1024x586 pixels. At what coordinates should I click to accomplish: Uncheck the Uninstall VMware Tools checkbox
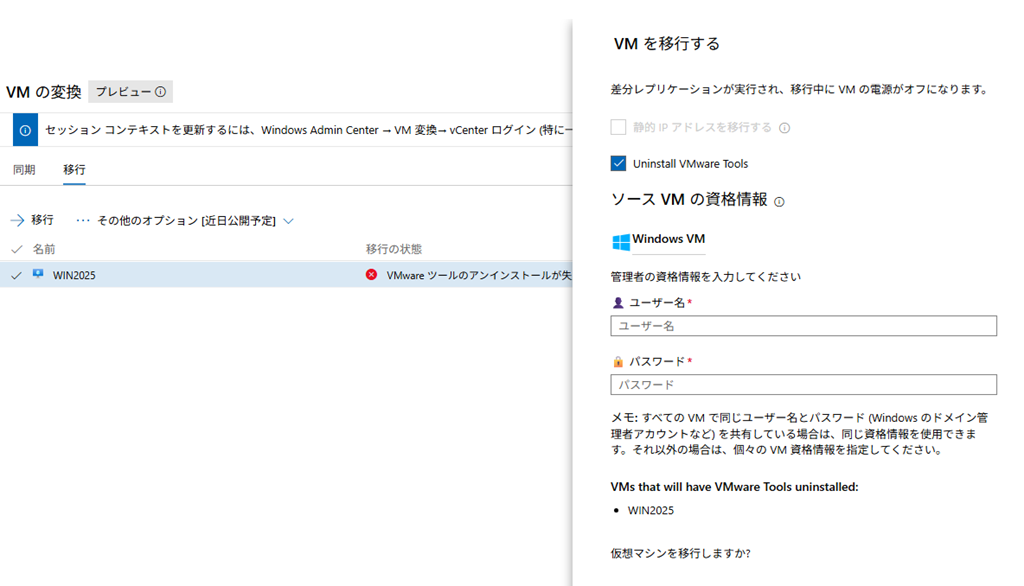pos(619,163)
